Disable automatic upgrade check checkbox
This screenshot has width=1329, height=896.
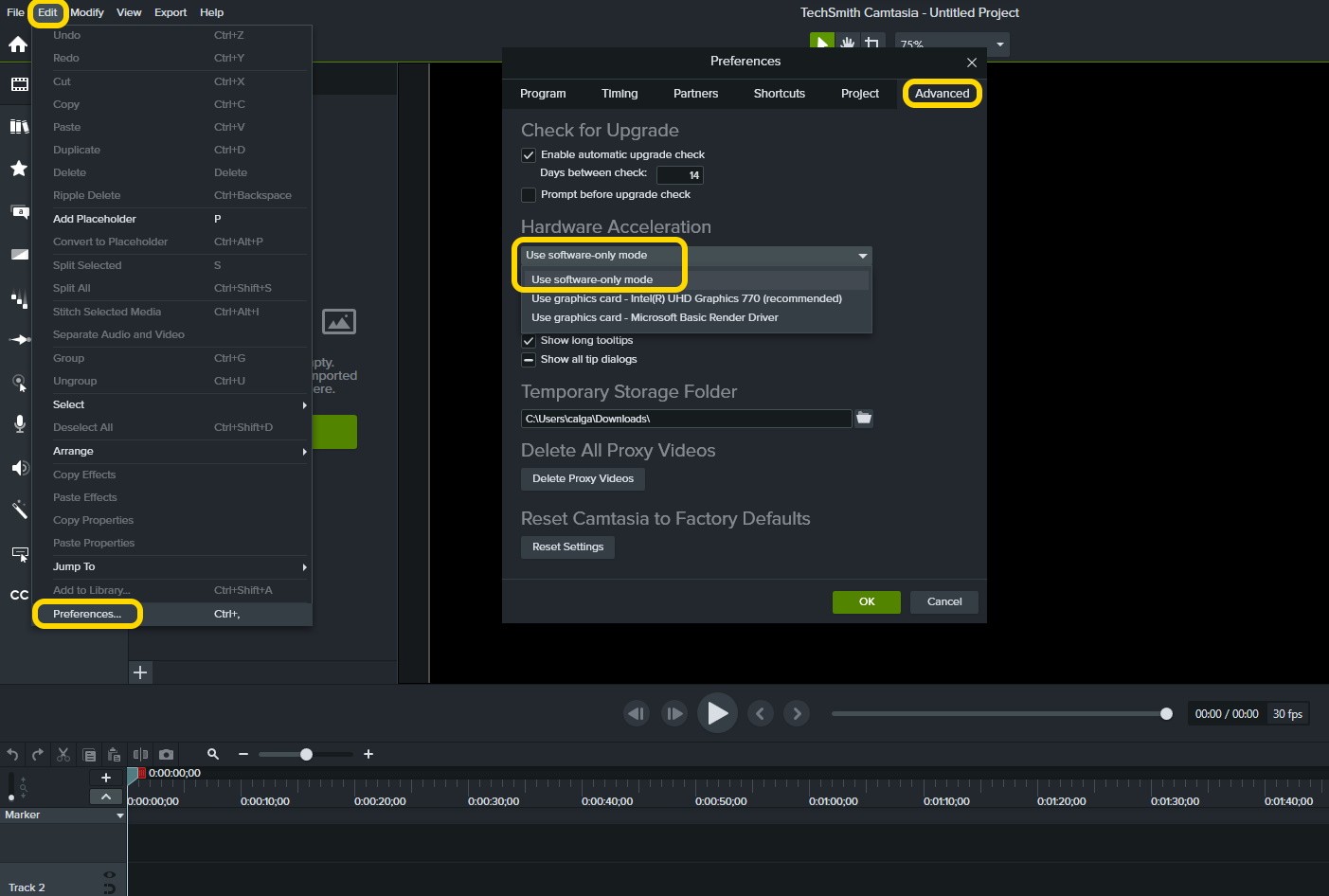pos(529,155)
